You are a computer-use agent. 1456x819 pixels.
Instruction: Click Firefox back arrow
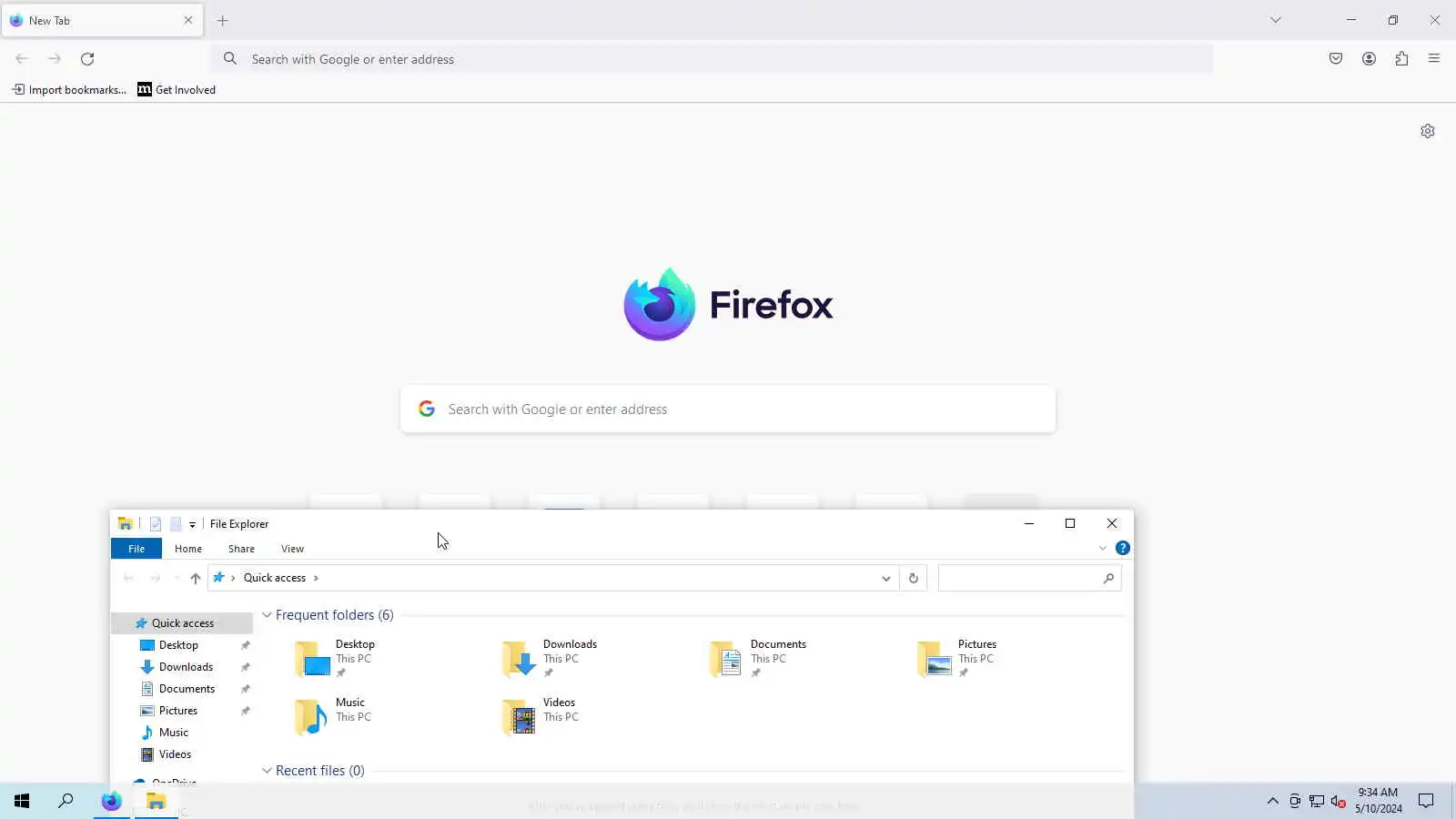pyautogui.click(x=22, y=58)
